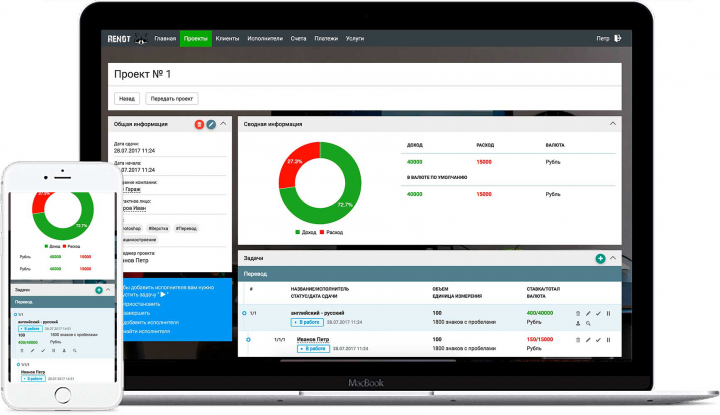Edit general info with blue pencil icon
The width and height of the screenshot is (720, 415).
tap(211, 124)
